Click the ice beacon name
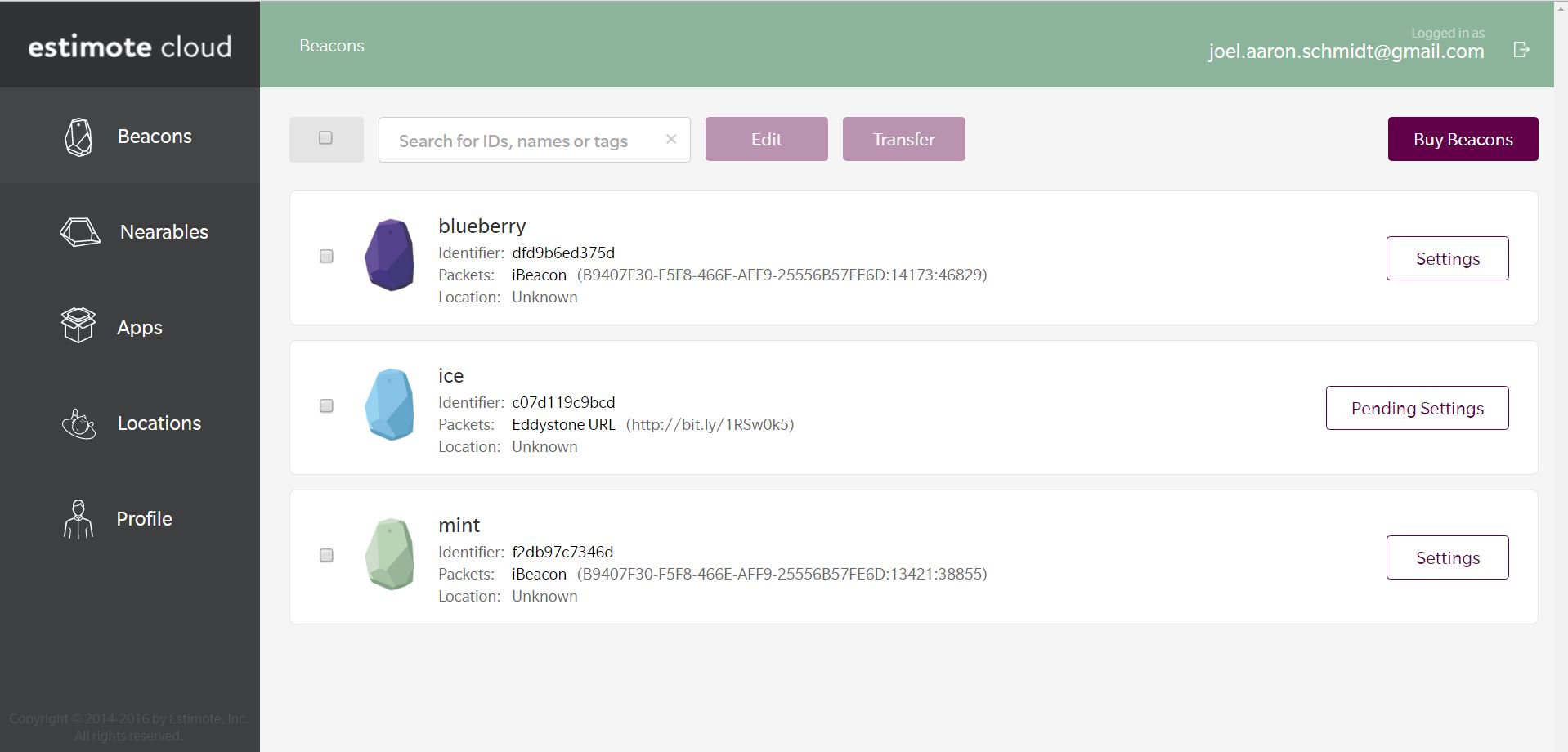Screen dimensions: 1568x752 coord(451,376)
